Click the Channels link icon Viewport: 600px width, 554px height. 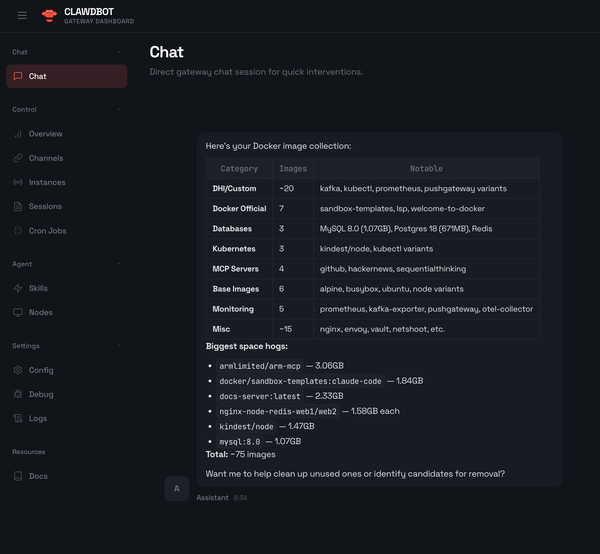pyautogui.click(x=18, y=158)
